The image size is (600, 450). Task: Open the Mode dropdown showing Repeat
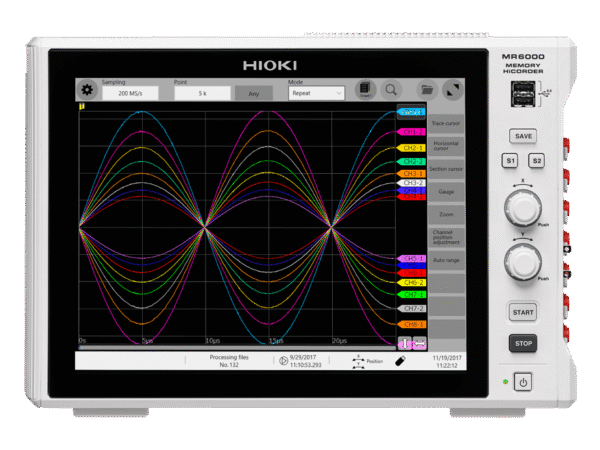point(316,93)
